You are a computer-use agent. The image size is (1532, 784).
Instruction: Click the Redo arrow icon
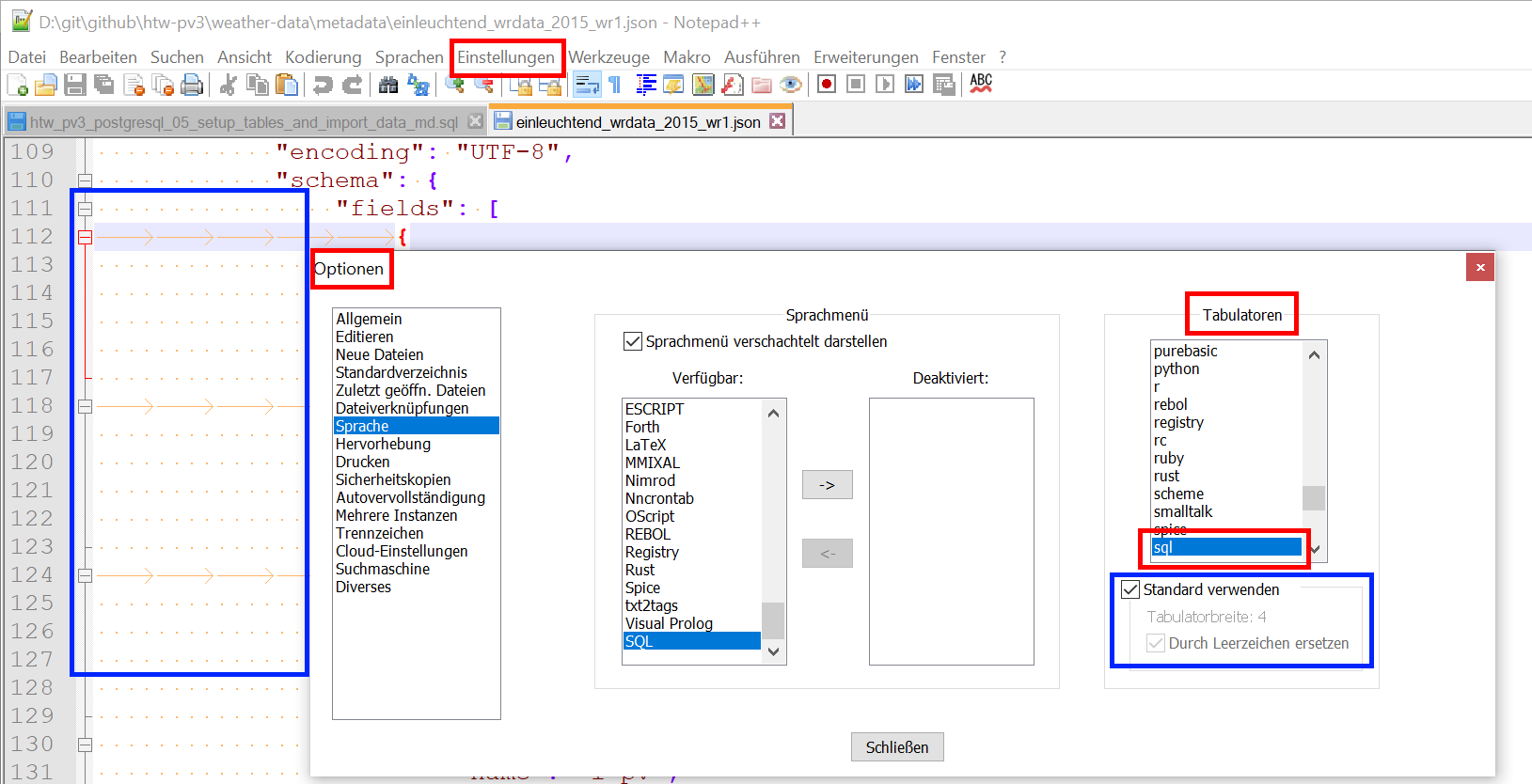[x=353, y=86]
